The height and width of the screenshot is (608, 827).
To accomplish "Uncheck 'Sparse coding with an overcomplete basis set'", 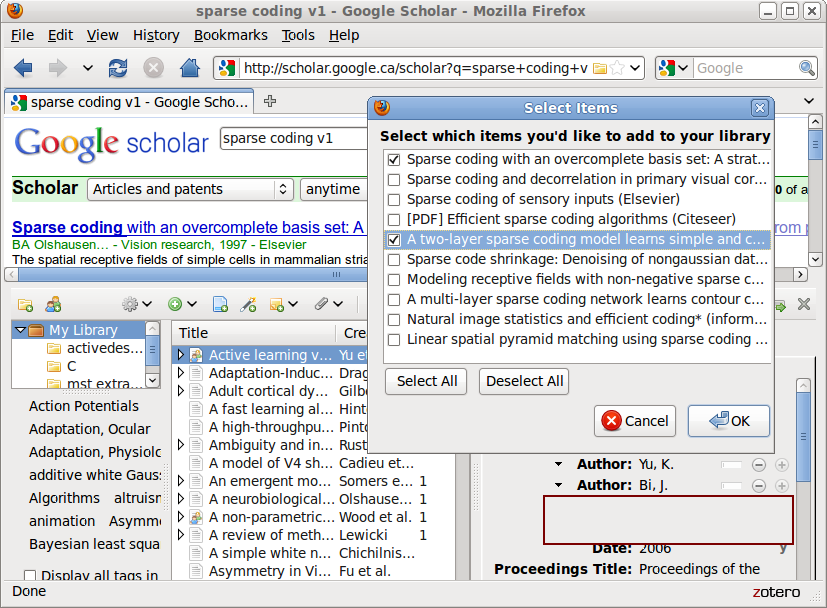I will coord(394,159).
